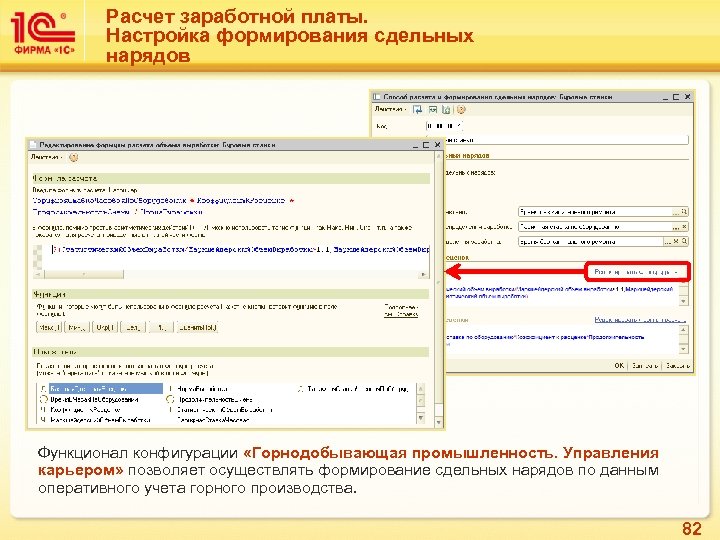720x540 pixels.
Task: Click the last, widest function button in the row
Action: point(197,327)
